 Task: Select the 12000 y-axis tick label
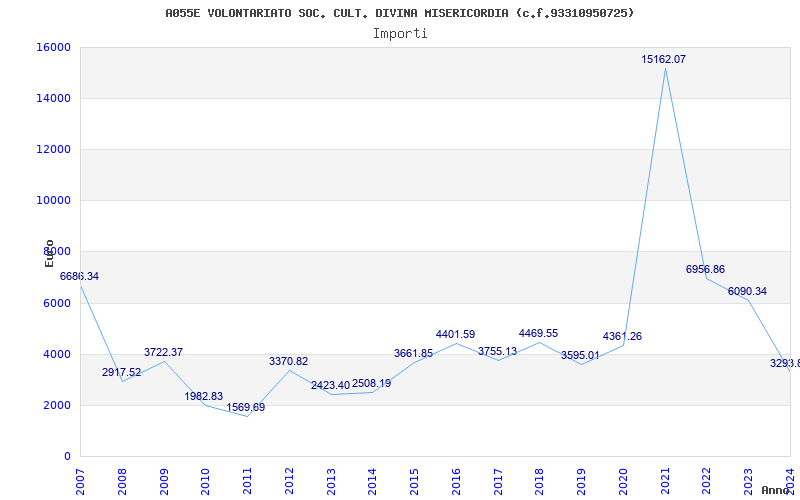point(53,149)
